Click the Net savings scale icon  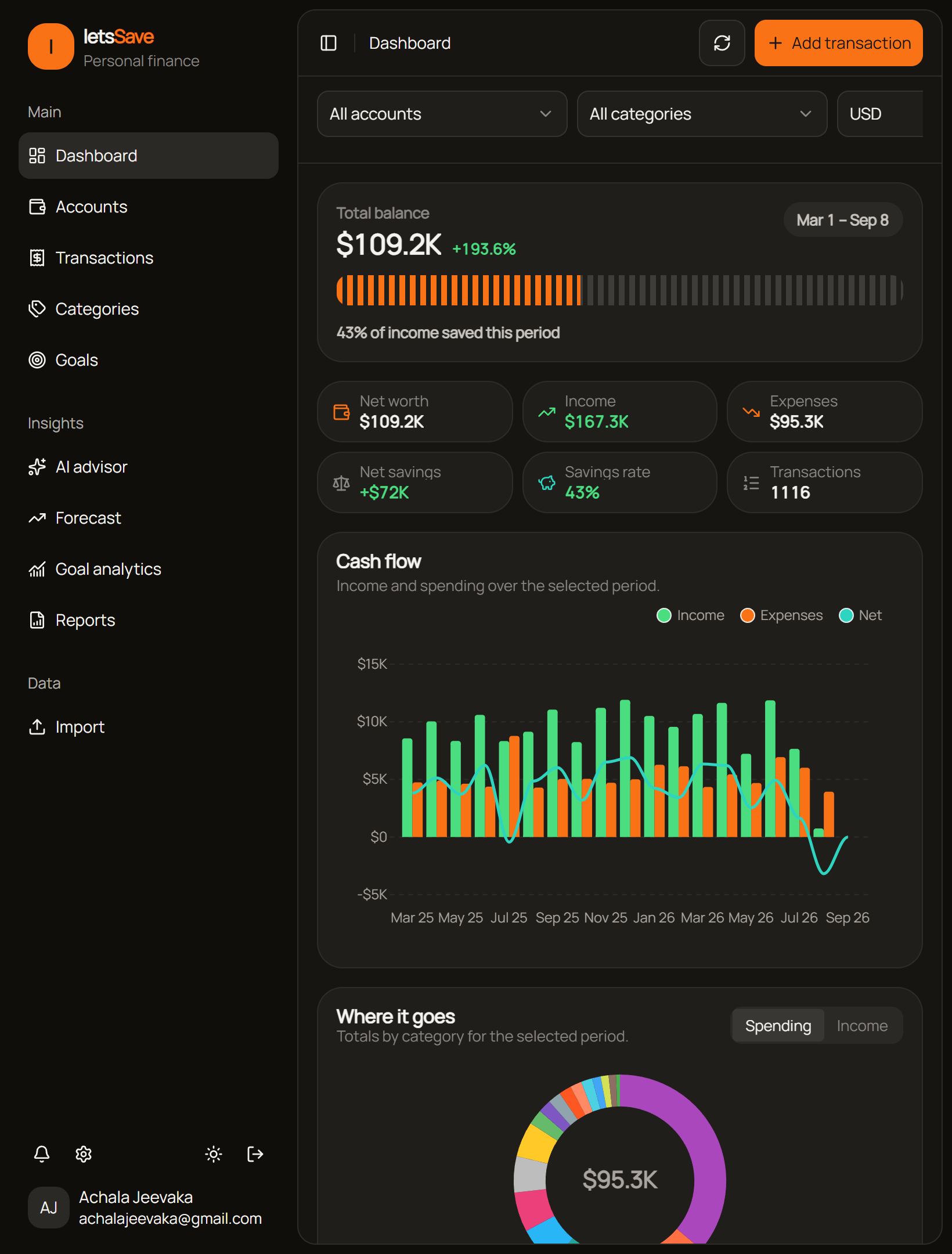[x=341, y=482]
